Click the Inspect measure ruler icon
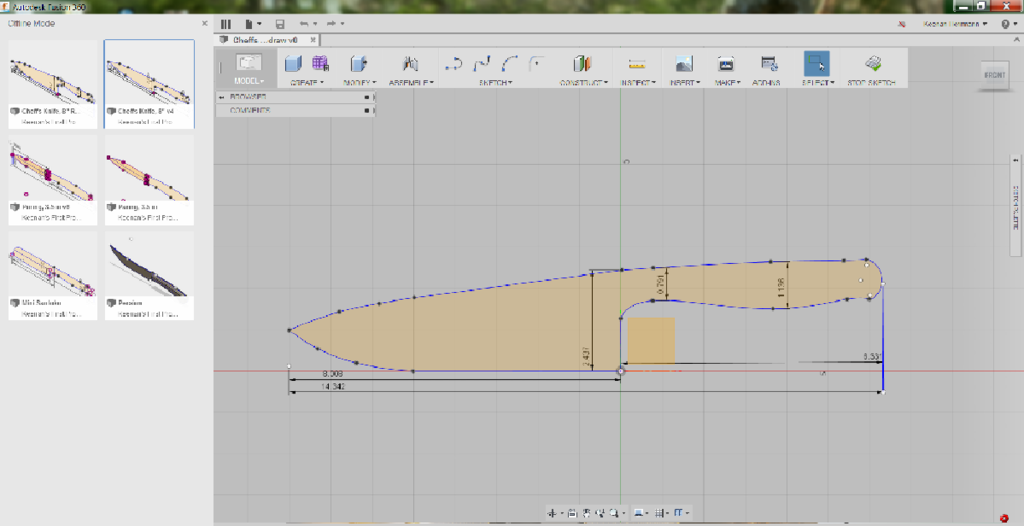 click(x=637, y=64)
